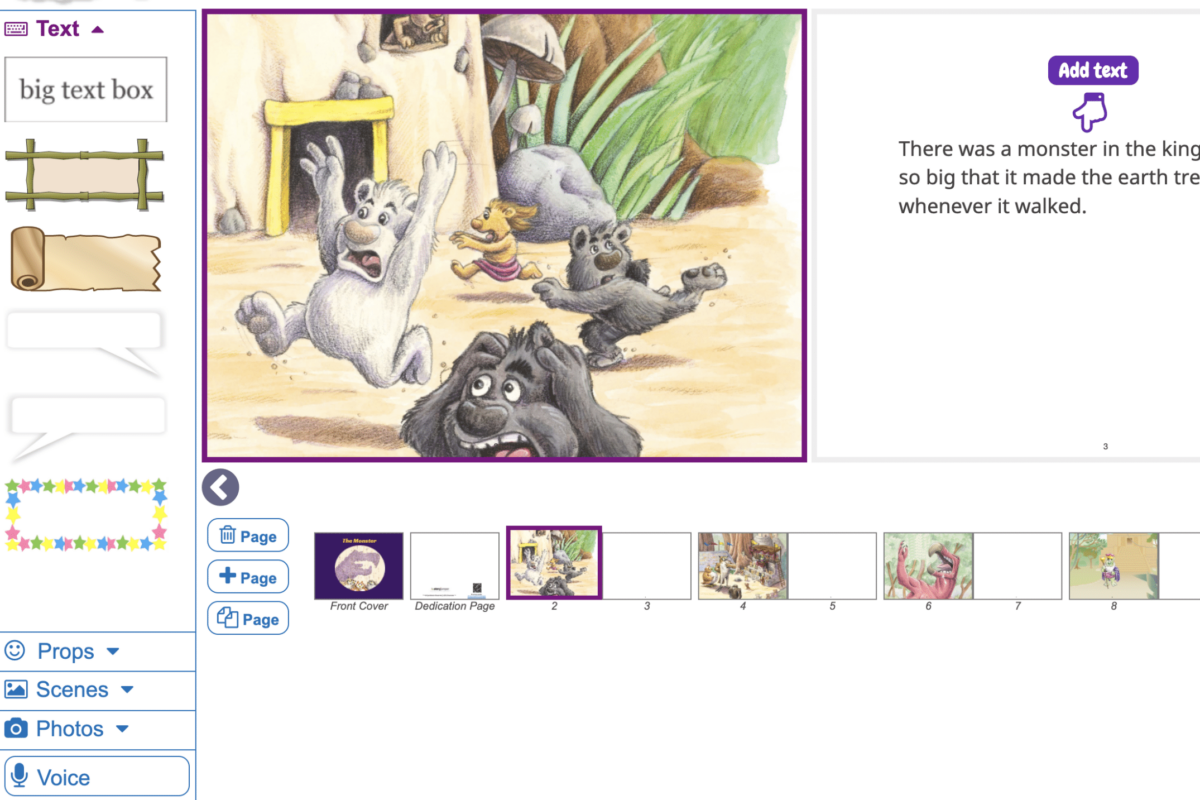
Task: Delete the current page with trash button
Action: click(248, 536)
